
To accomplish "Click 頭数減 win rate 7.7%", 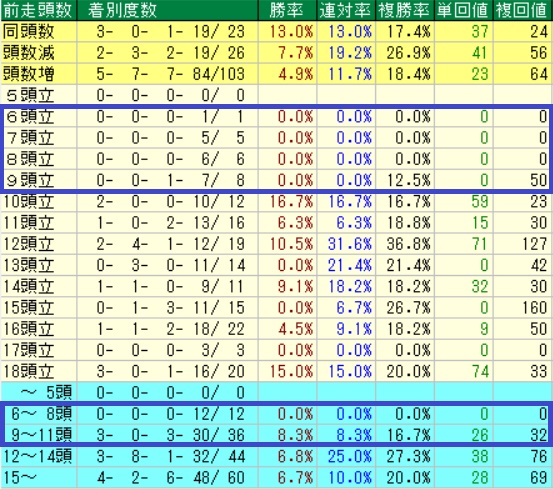I will point(296,53).
